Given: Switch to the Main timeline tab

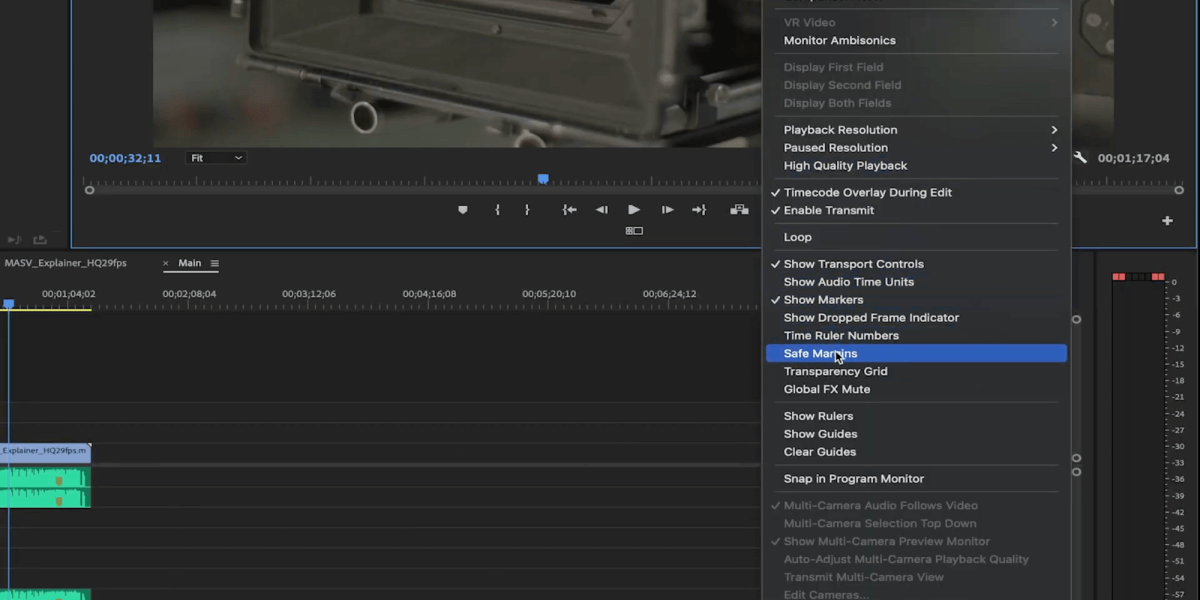Looking at the screenshot, I should (x=190, y=263).
